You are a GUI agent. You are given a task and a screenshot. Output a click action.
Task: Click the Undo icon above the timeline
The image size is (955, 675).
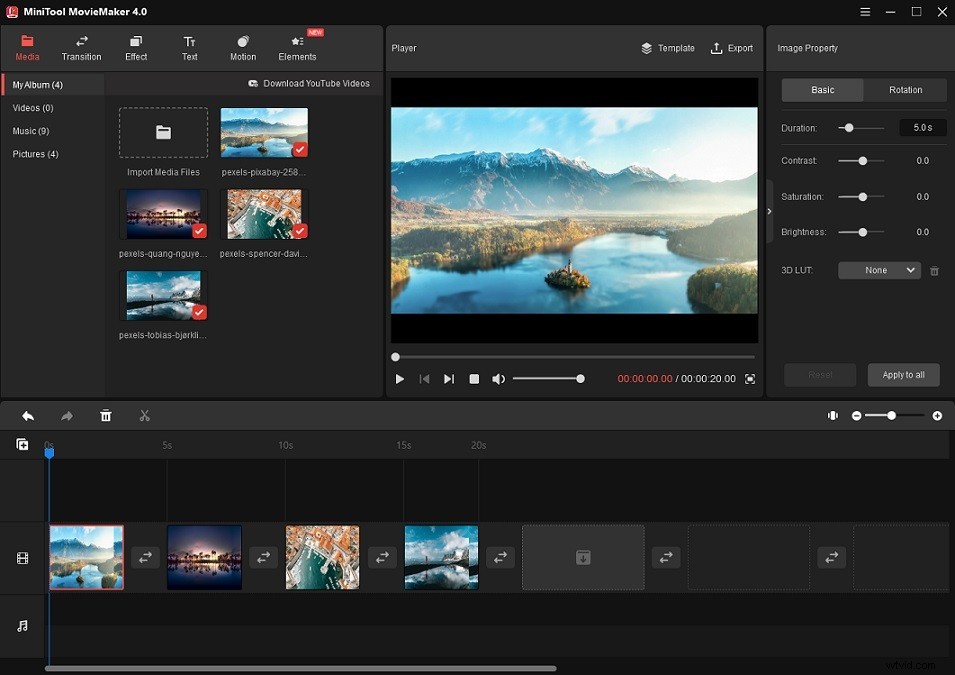27,415
